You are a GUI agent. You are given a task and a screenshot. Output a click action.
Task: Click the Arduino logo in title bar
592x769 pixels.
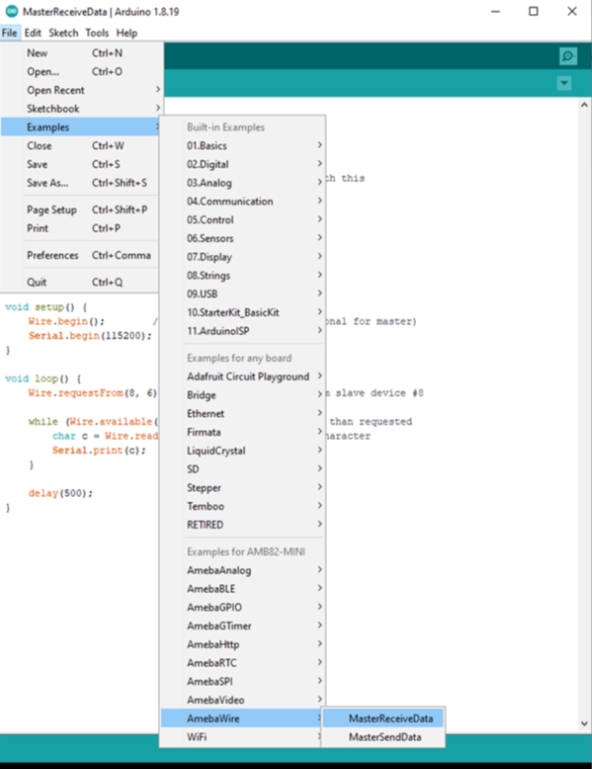(x=11, y=11)
